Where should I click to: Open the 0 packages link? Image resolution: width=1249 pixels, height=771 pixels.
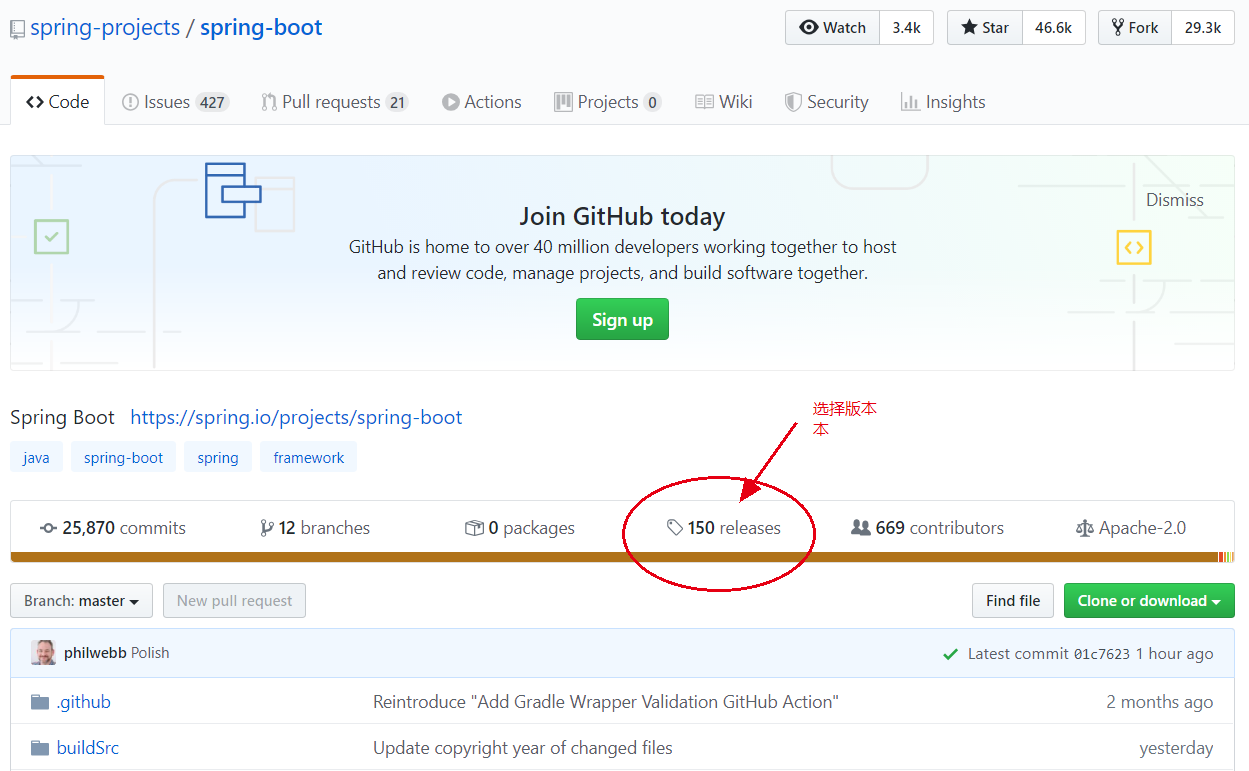(x=520, y=528)
